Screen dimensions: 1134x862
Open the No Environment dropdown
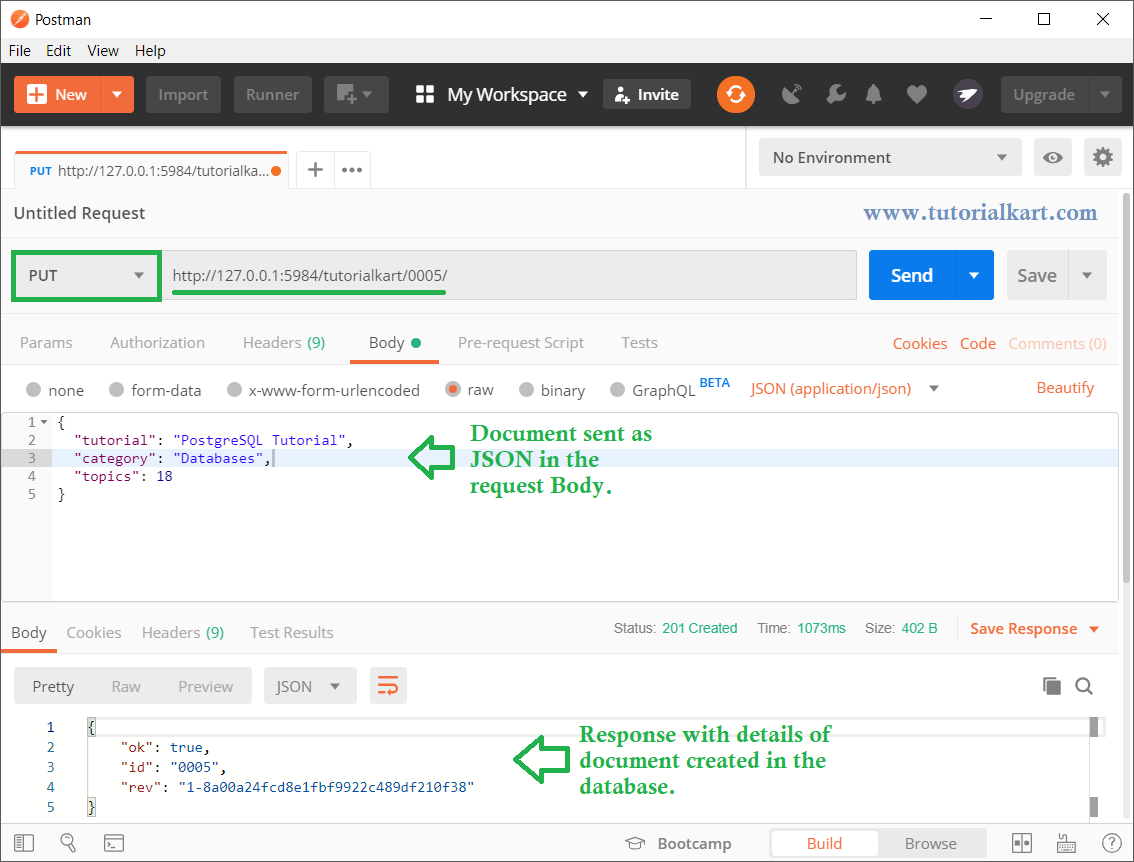tap(888, 157)
